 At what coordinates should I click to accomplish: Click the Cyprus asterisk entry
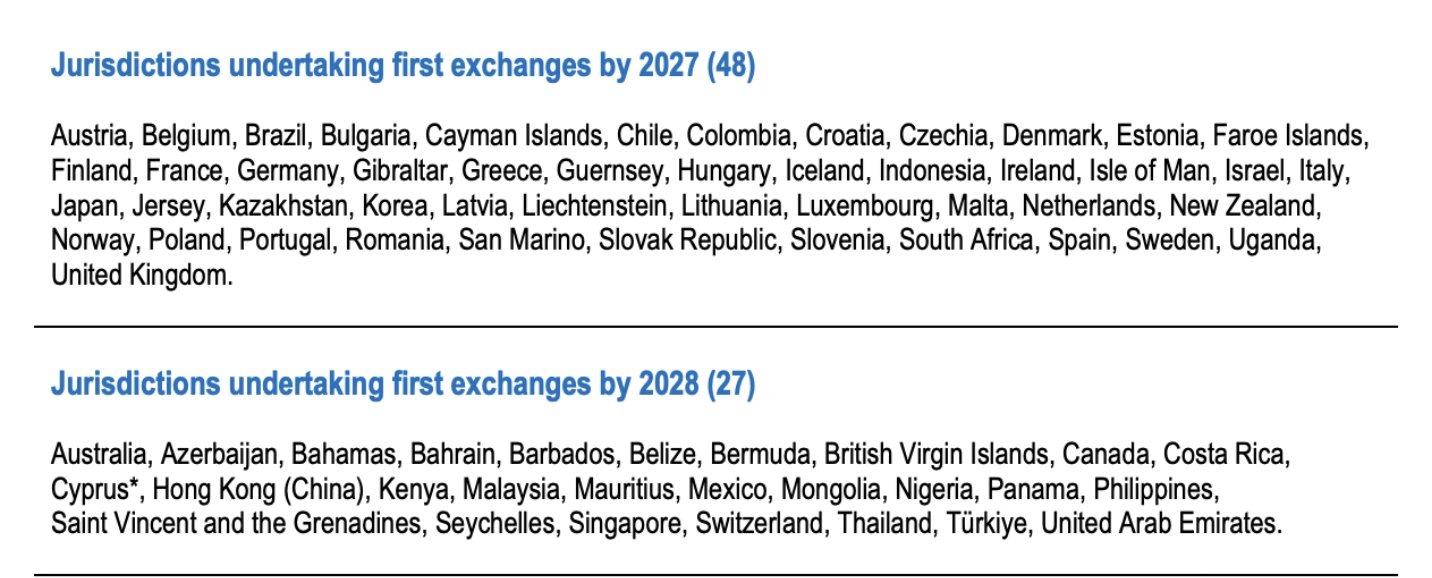[x=96, y=490]
